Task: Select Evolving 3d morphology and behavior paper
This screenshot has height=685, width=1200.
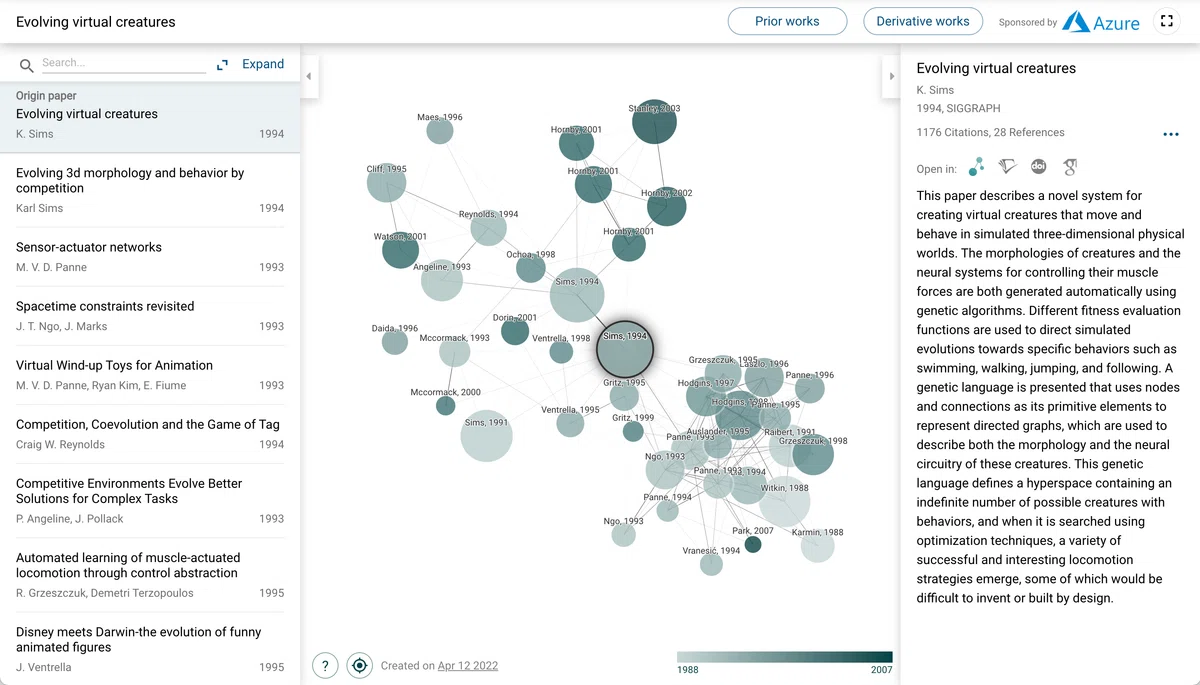Action: click(150, 190)
